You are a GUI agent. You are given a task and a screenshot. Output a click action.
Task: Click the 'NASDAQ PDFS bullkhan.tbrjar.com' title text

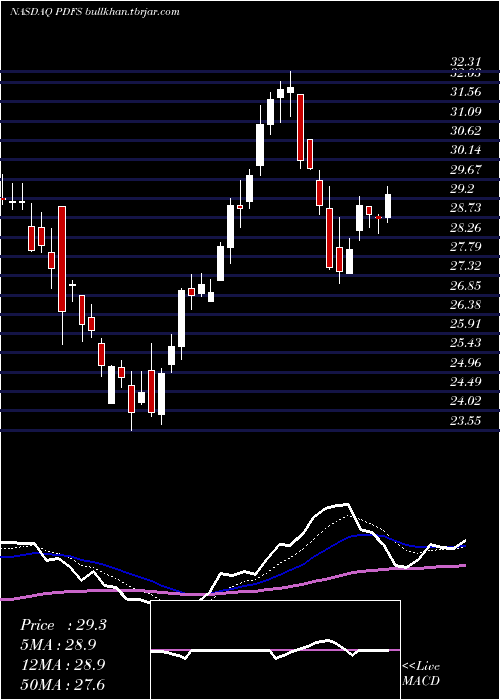(x=95, y=12)
